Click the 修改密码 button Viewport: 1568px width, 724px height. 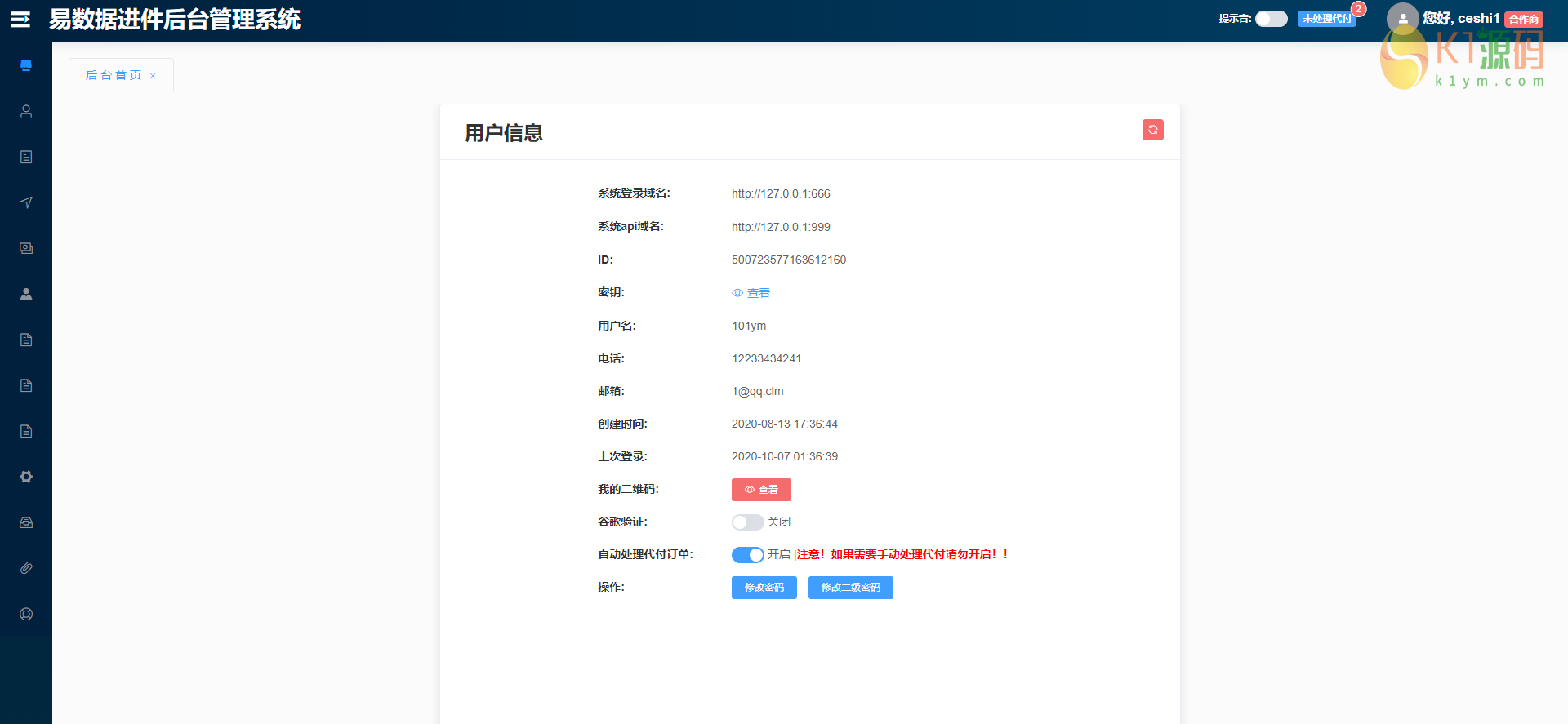(x=764, y=588)
